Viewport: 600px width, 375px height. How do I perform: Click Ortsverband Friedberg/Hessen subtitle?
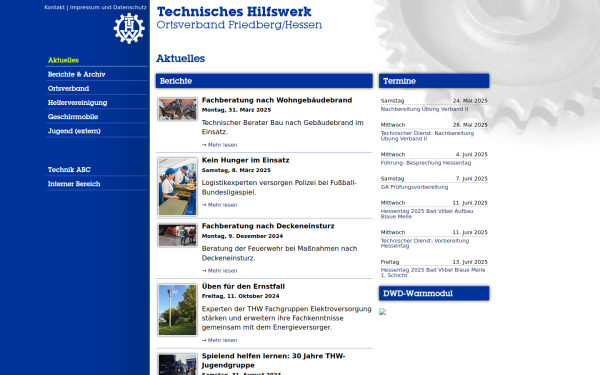239,25
